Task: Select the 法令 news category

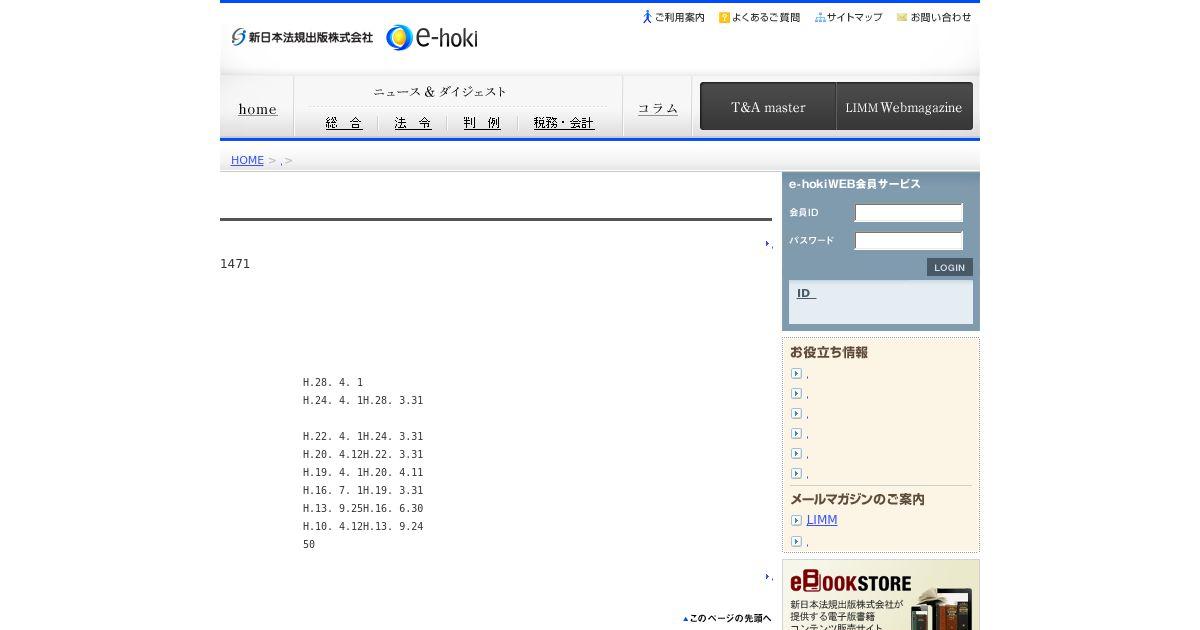Action: 413,123
